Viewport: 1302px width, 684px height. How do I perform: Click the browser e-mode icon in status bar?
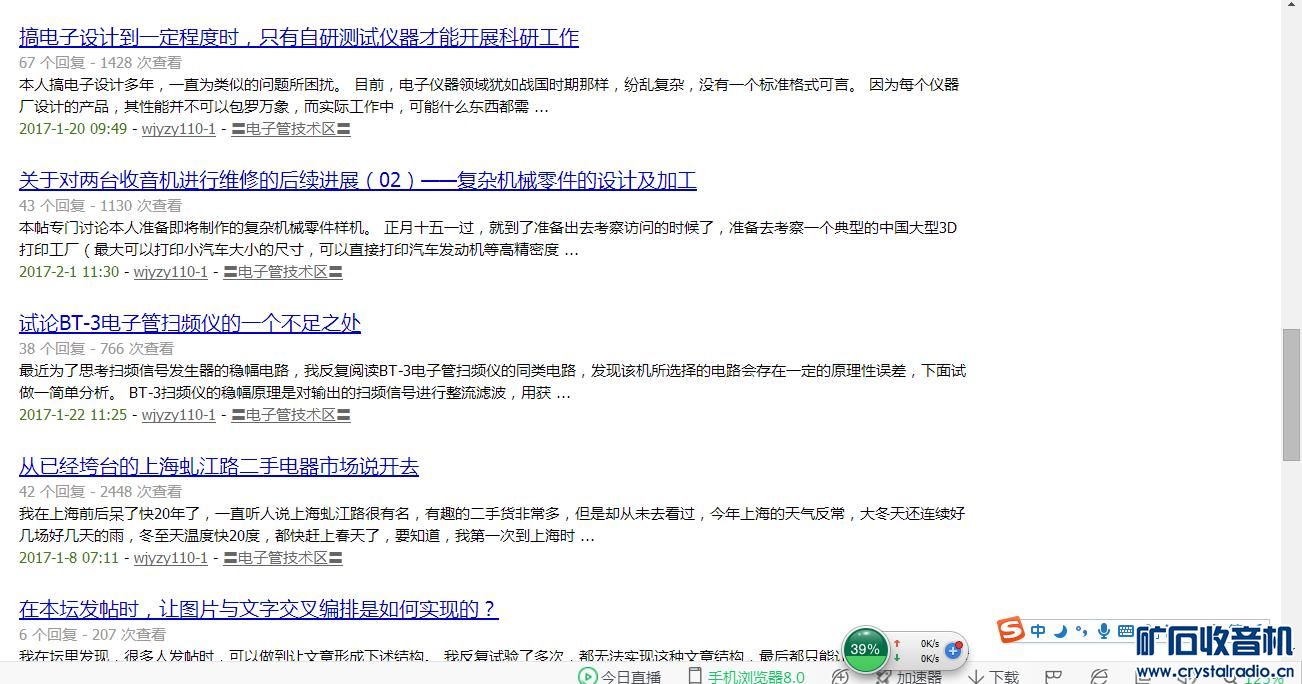click(1099, 677)
